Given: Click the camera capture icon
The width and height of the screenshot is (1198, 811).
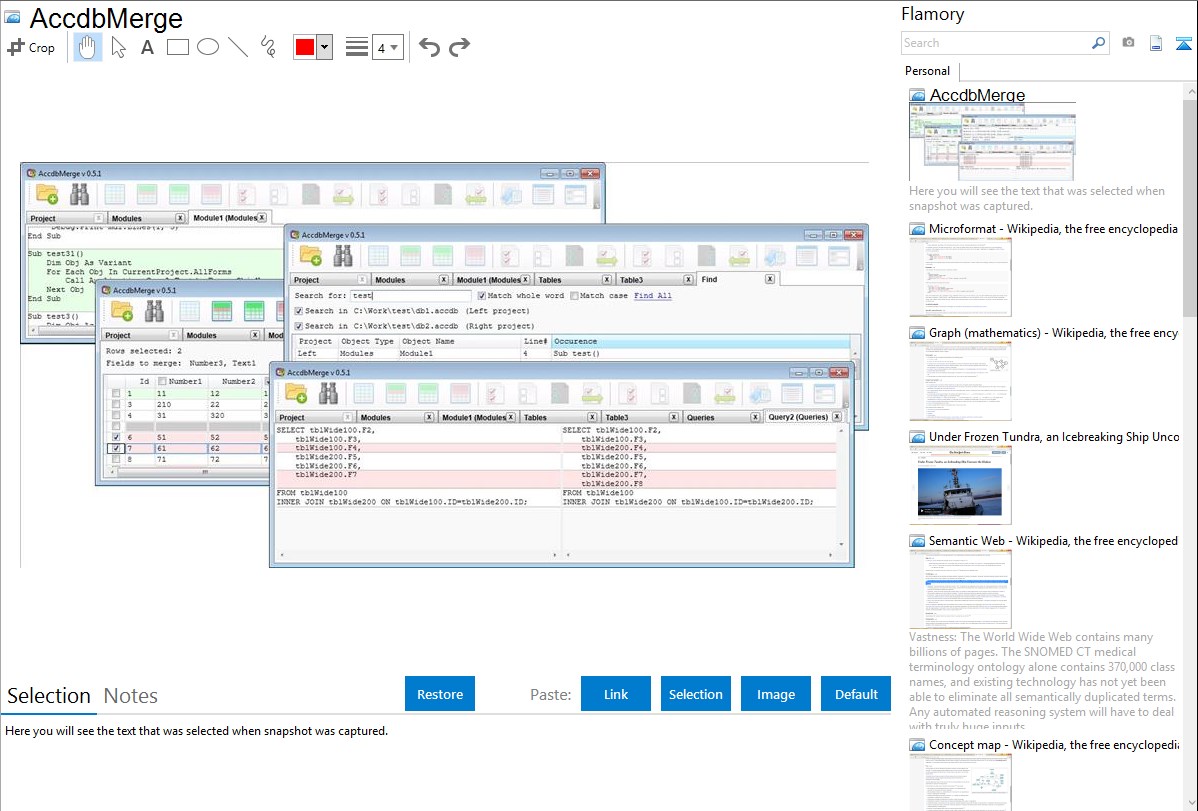Looking at the screenshot, I should (1128, 43).
